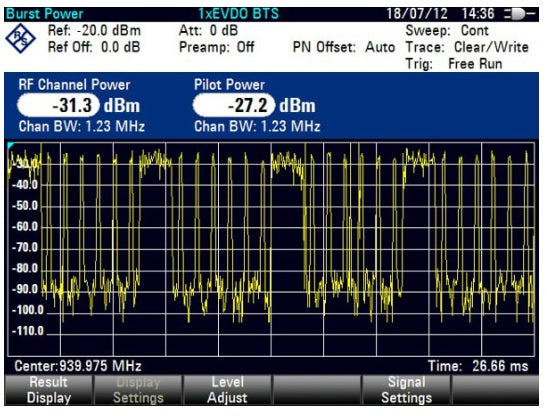Click the PN Offset: Auto setting
Image resolution: width=547 pixels, height=416 pixels.
coord(344,47)
